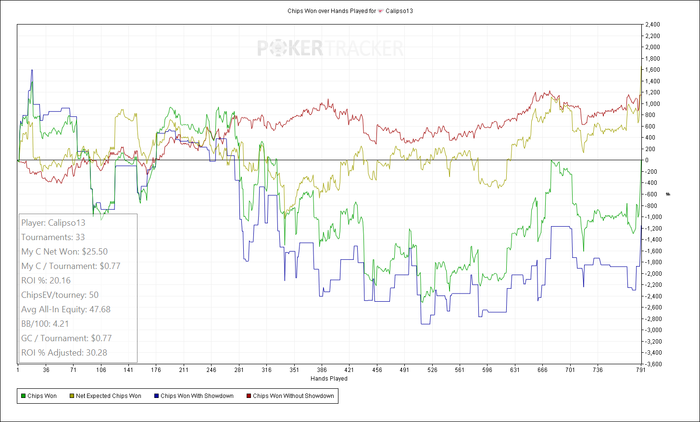Click the 1 x-axis tick label
700x422 pixels.
17,370
